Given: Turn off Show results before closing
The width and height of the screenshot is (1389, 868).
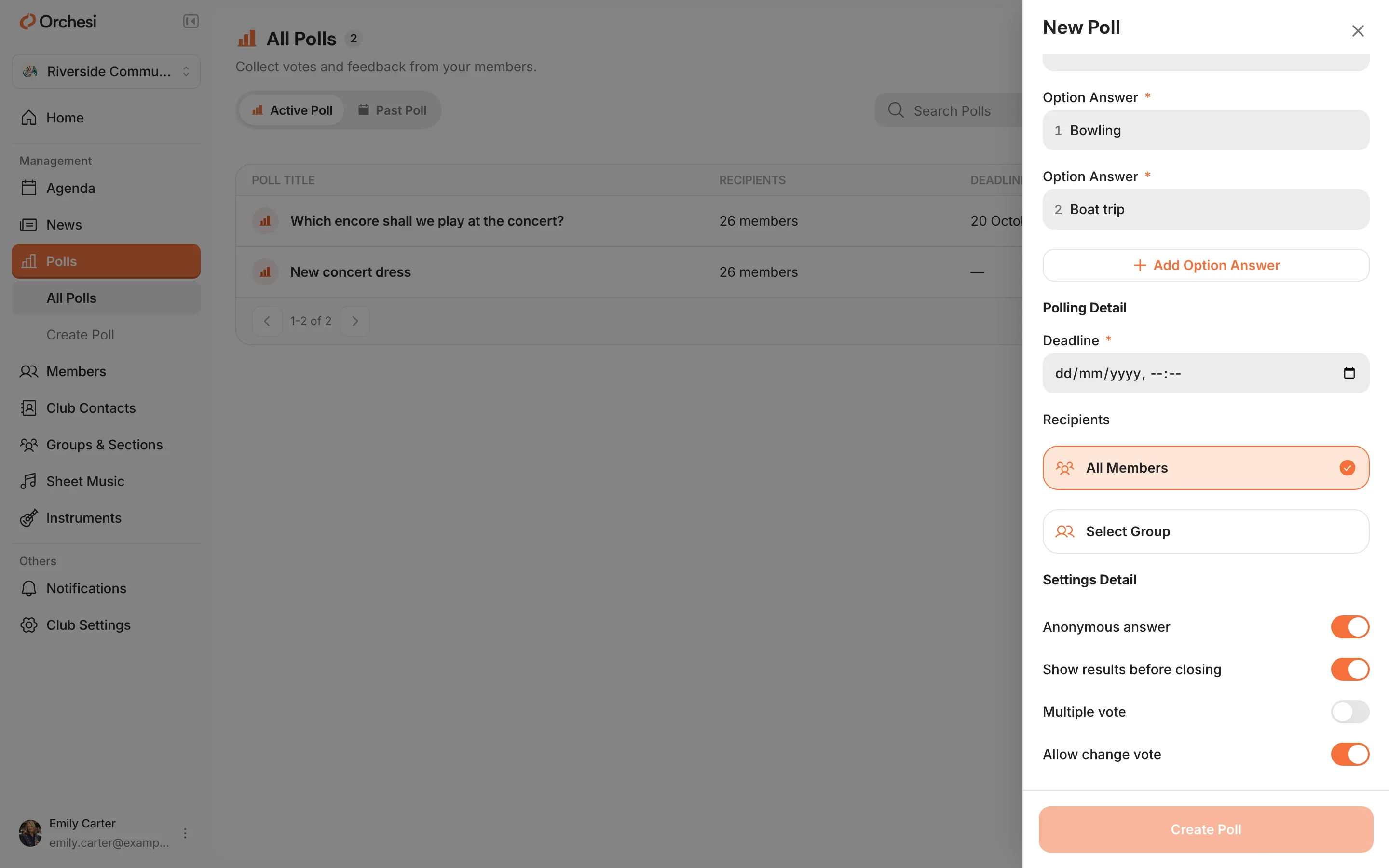Looking at the screenshot, I should click(x=1350, y=669).
